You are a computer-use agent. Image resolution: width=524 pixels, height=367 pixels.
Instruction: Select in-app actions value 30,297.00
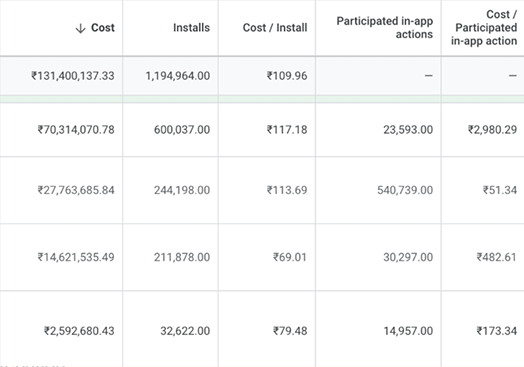tap(408, 257)
